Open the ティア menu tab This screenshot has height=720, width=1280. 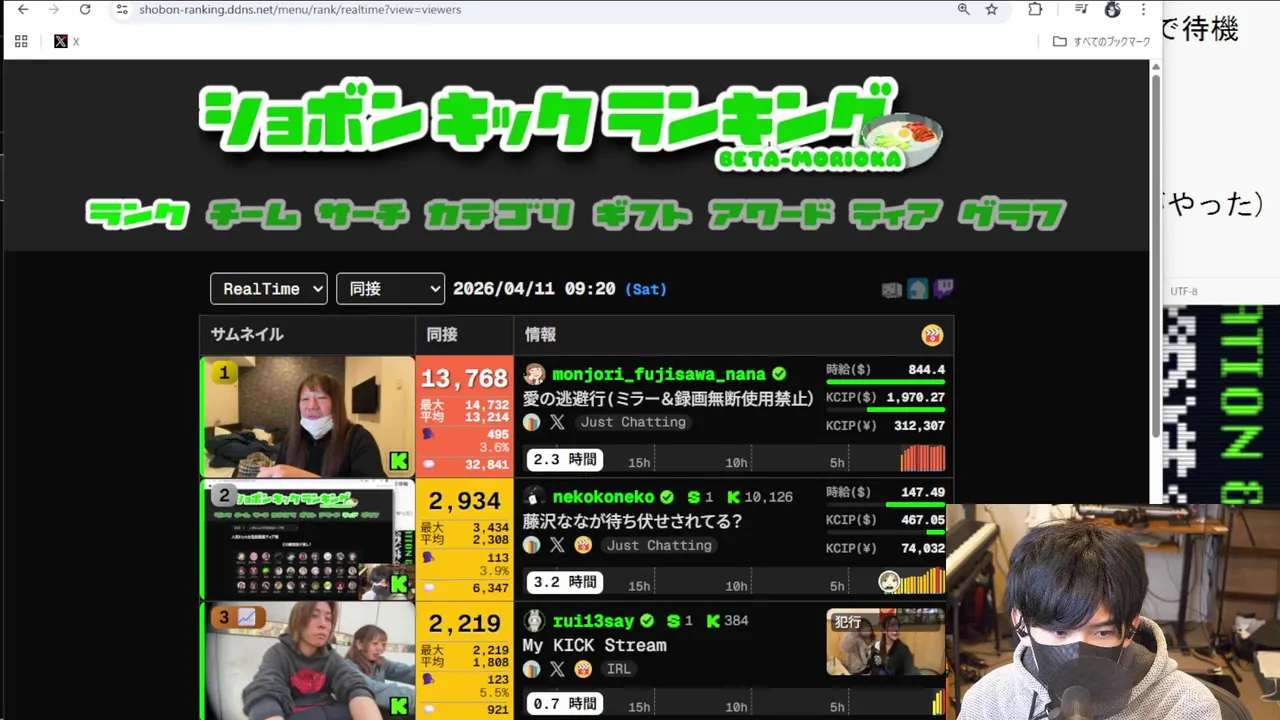pyautogui.click(x=896, y=214)
